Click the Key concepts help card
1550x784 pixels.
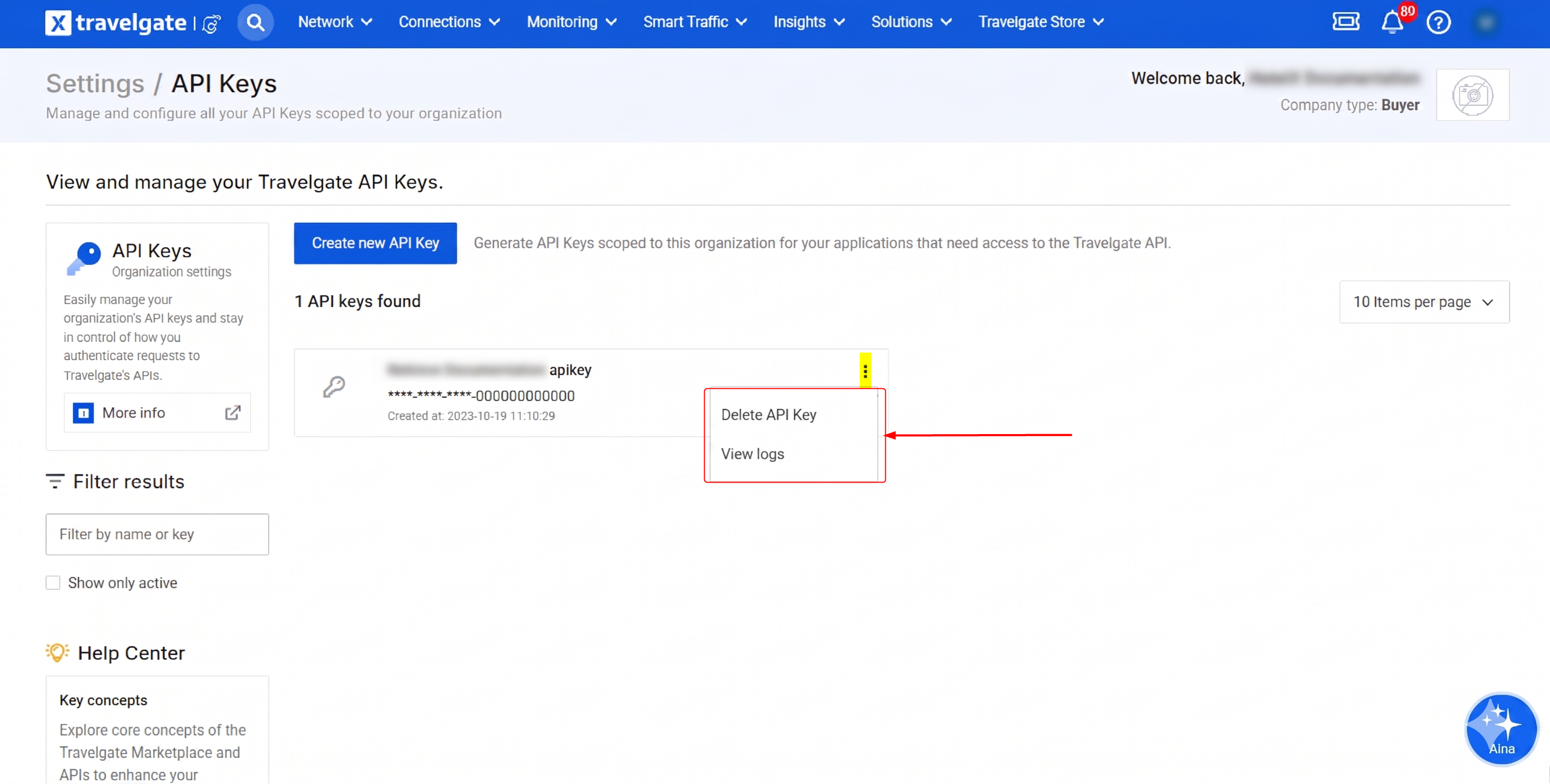pyautogui.click(x=157, y=730)
